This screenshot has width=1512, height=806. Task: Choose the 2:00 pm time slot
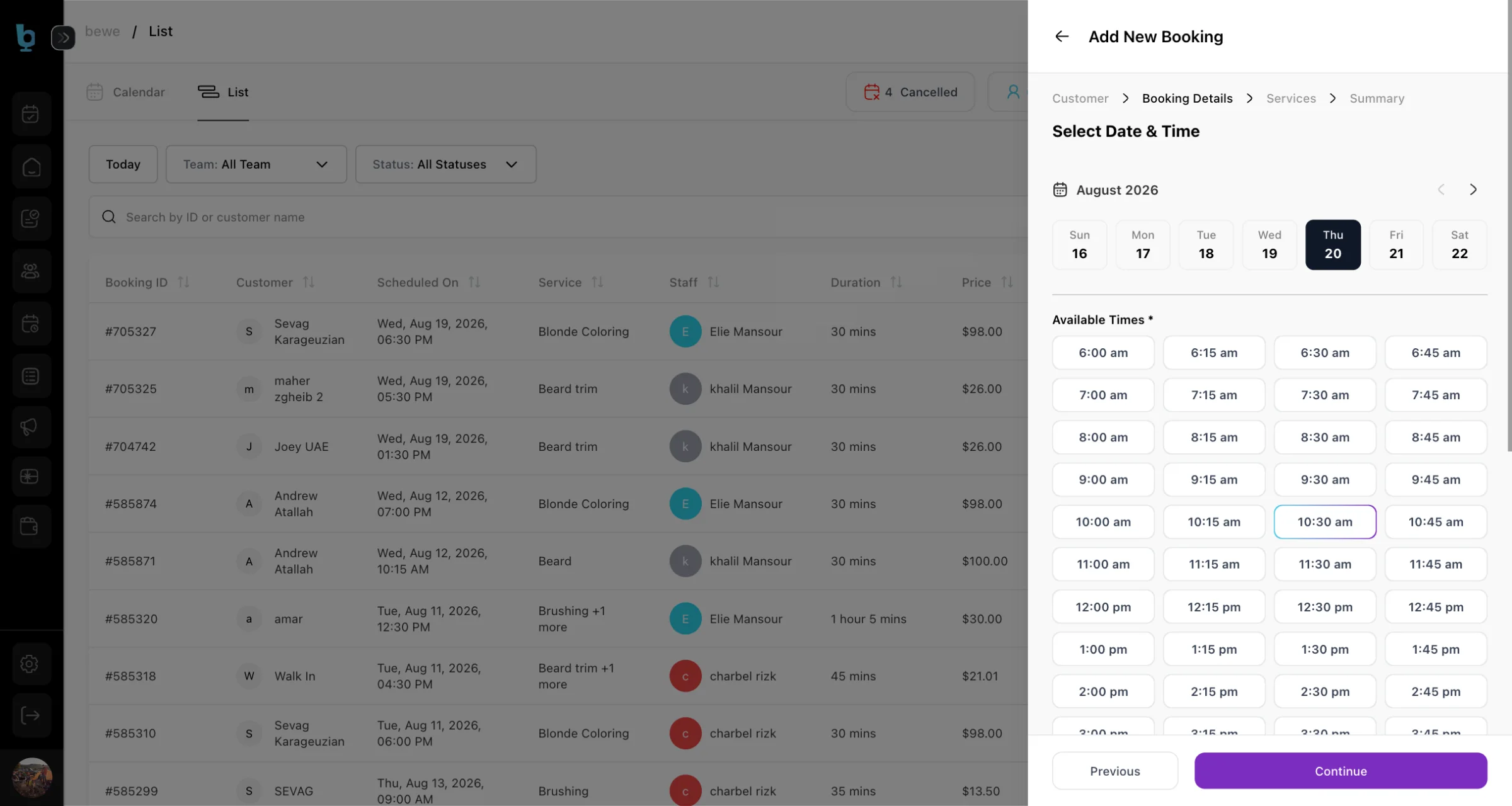pyautogui.click(x=1103, y=691)
